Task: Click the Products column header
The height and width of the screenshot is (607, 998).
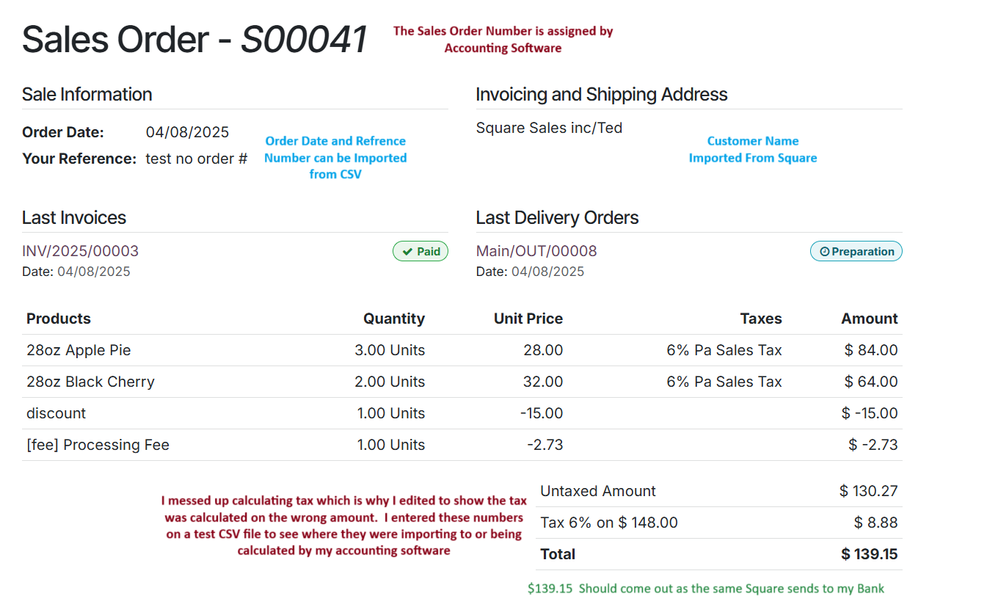Action: pos(58,319)
